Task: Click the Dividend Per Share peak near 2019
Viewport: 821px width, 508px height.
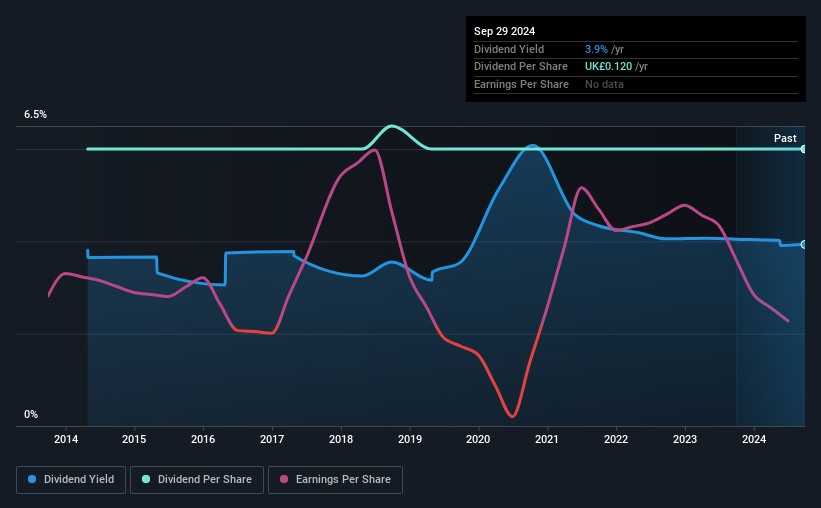Action: (x=392, y=126)
